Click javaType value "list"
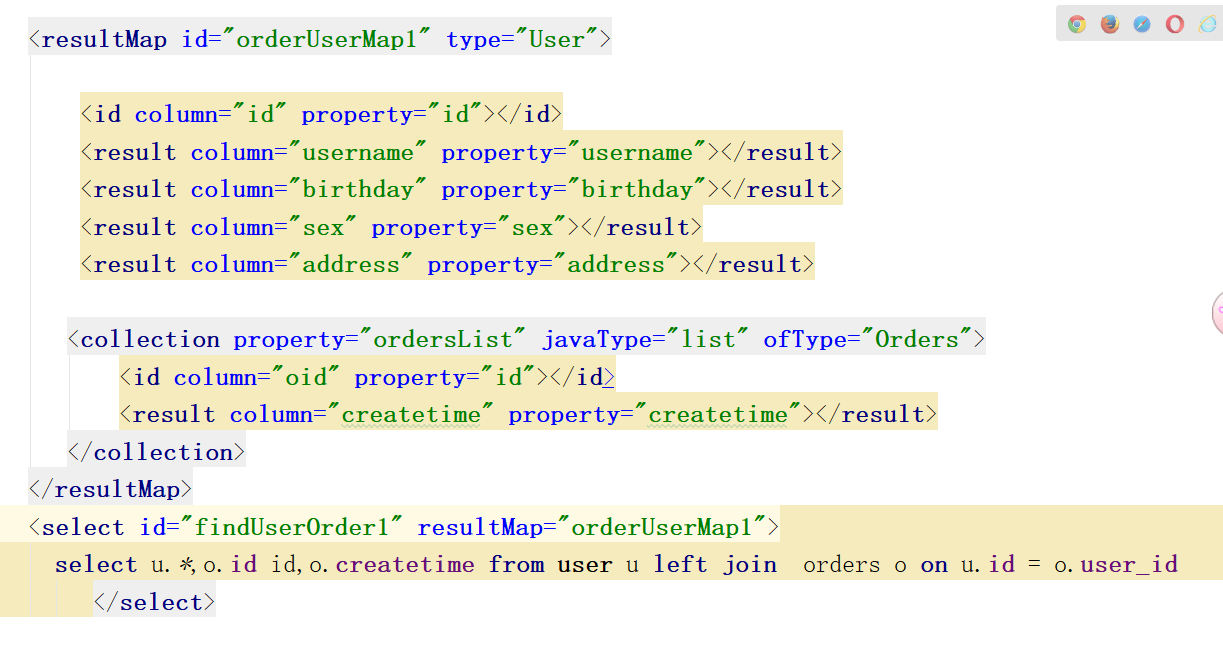The height and width of the screenshot is (664, 1223). pyautogui.click(x=709, y=340)
